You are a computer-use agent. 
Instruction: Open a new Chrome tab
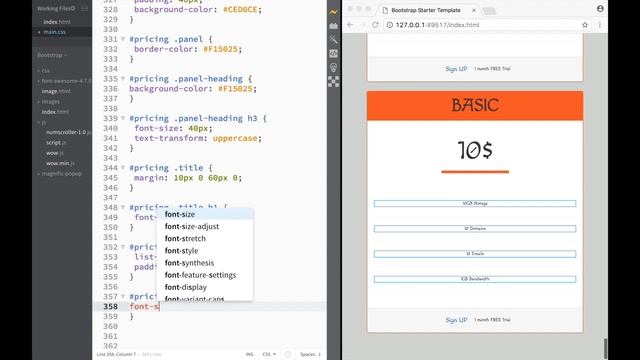489,11
